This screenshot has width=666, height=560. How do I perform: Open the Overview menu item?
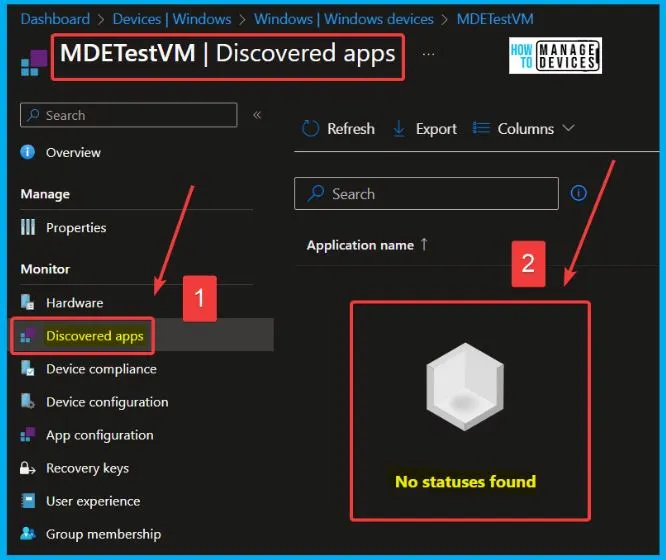tap(73, 152)
